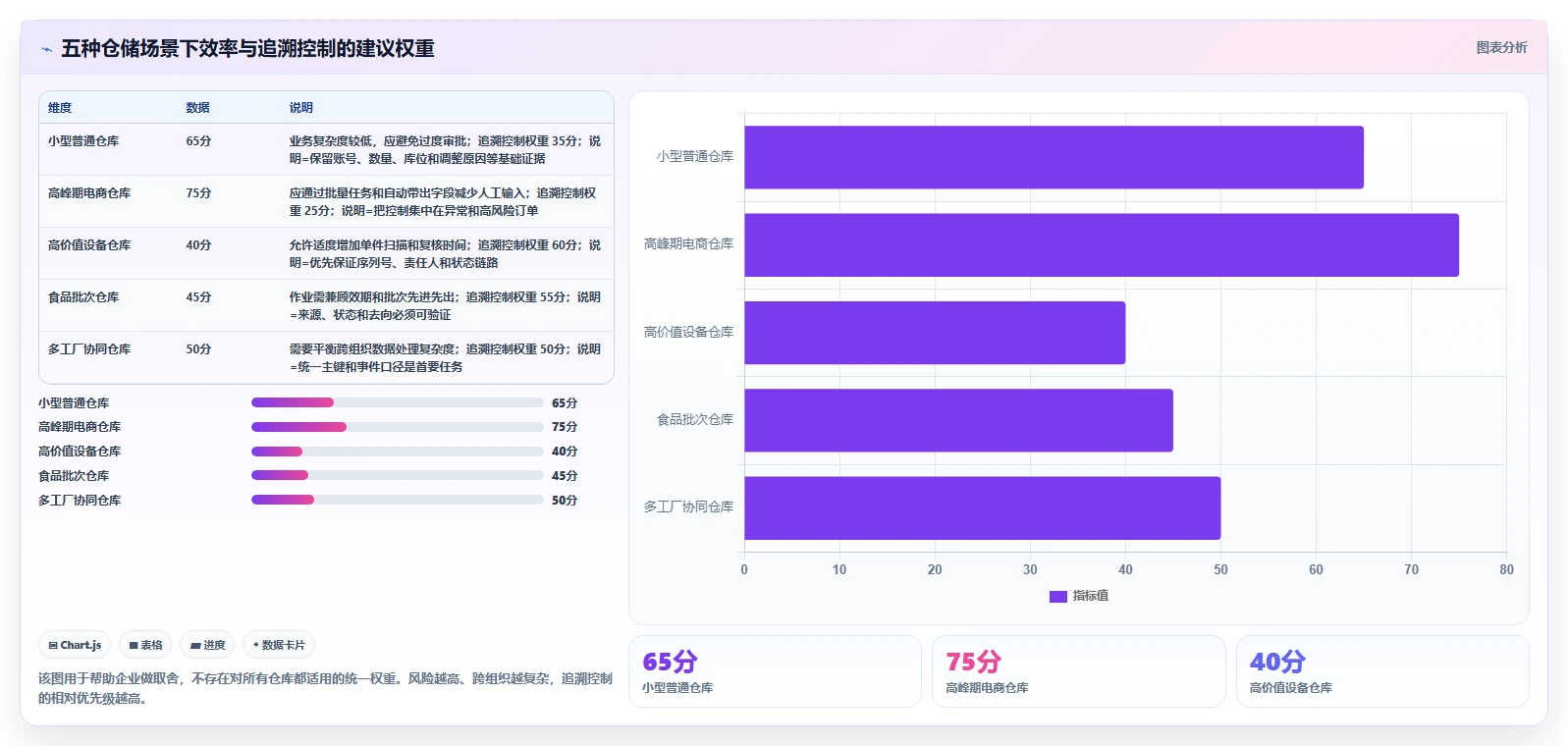This screenshot has width=1568, height=746.
Task: Click the 食品批次仓库 bar in the chart
Action: [x=958, y=420]
